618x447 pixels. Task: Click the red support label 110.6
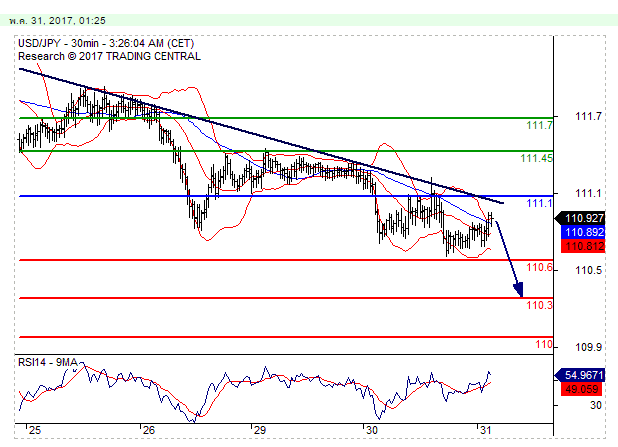point(540,268)
